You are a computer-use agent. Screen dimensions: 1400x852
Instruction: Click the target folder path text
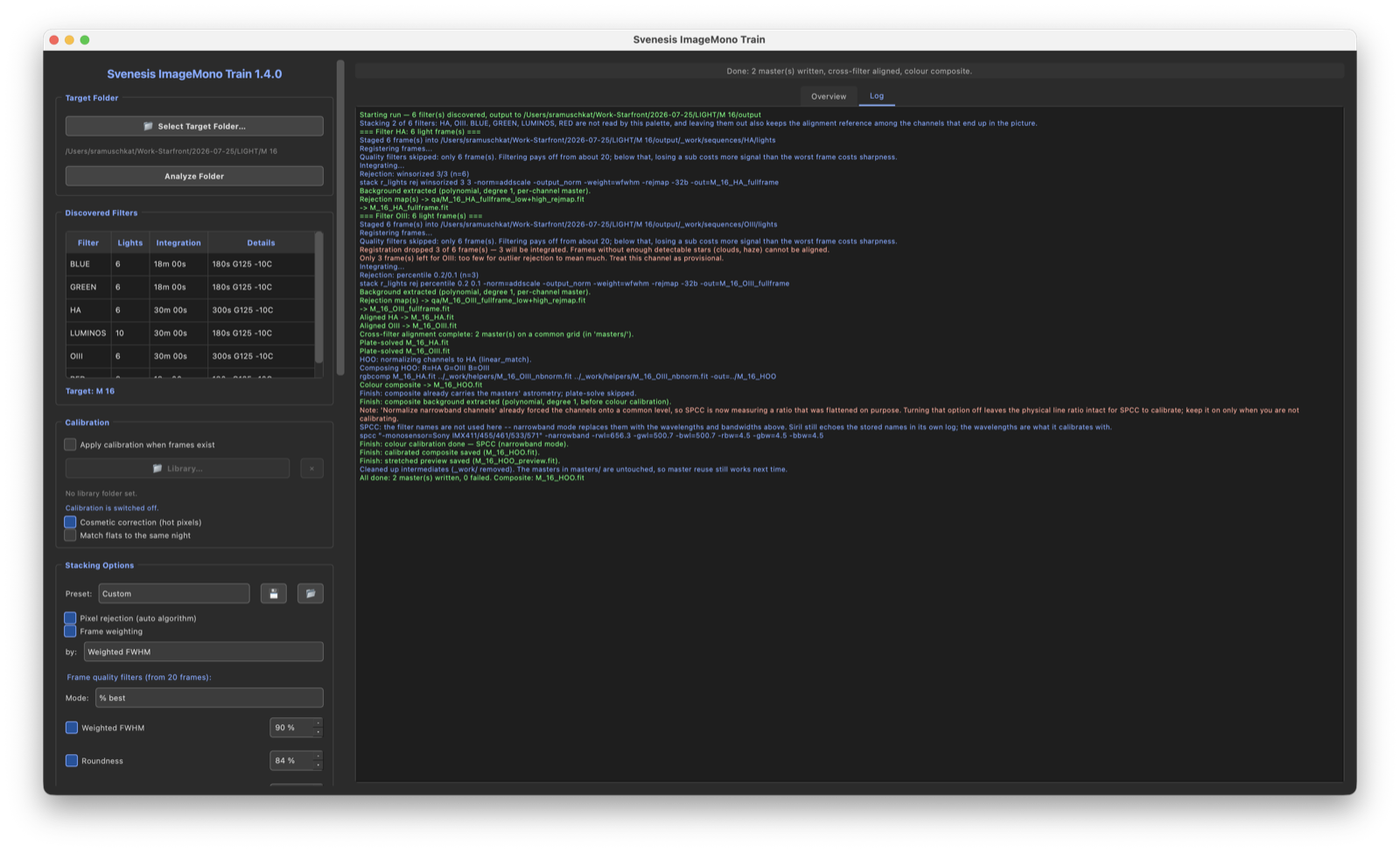(x=171, y=151)
